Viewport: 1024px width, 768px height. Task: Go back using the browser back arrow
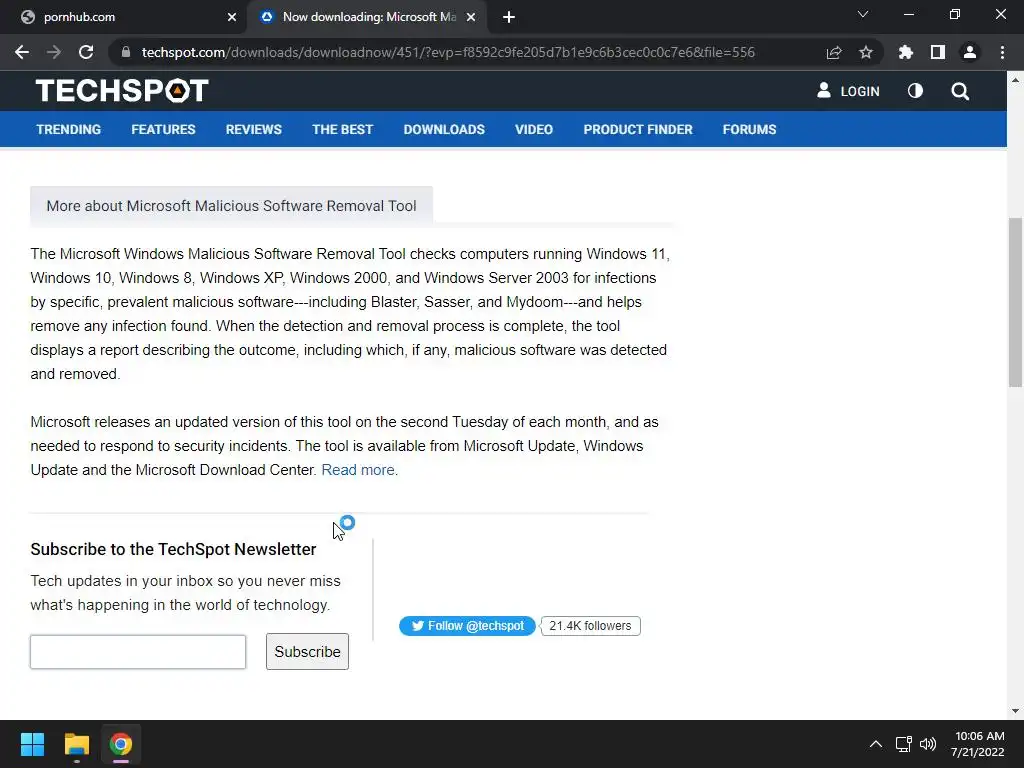pyautogui.click(x=22, y=52)
